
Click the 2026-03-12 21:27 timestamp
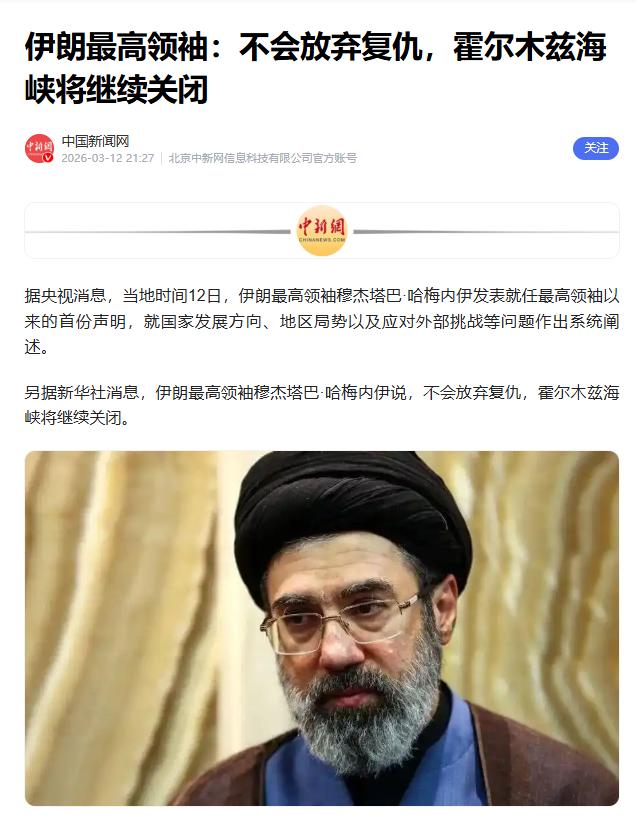pos(108,158)
